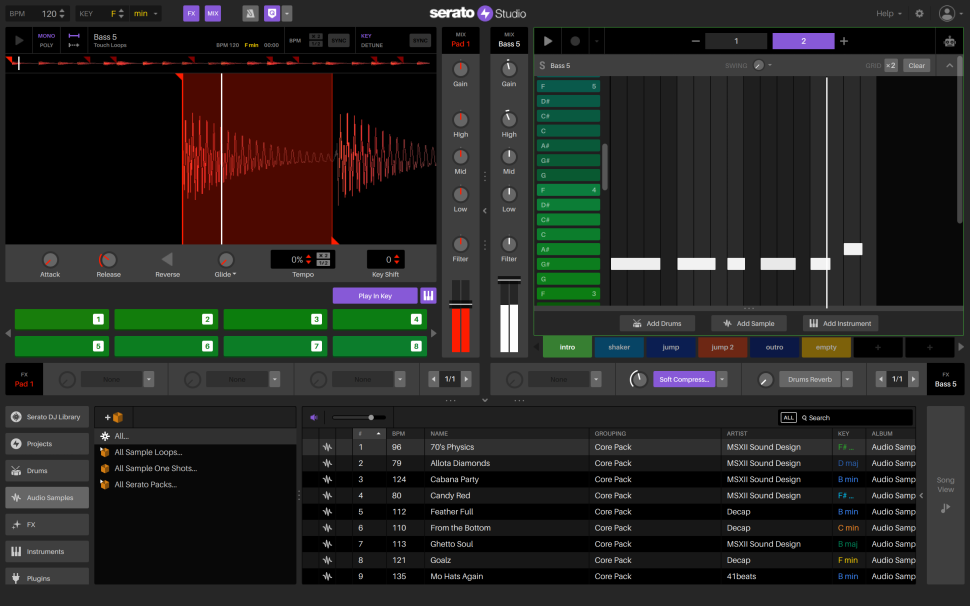Play the sequencer transport
The height and width of the screenshot is (606, 970).
point(547,41)
